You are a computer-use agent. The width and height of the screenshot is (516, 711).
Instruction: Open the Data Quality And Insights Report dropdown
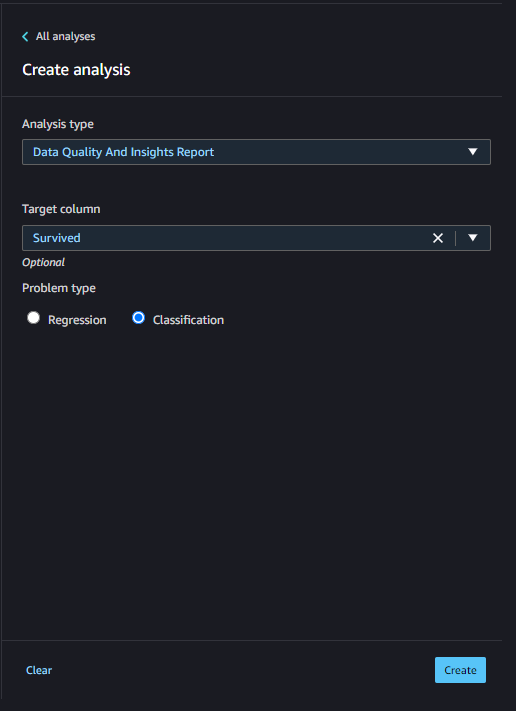[x=256, y=152]
